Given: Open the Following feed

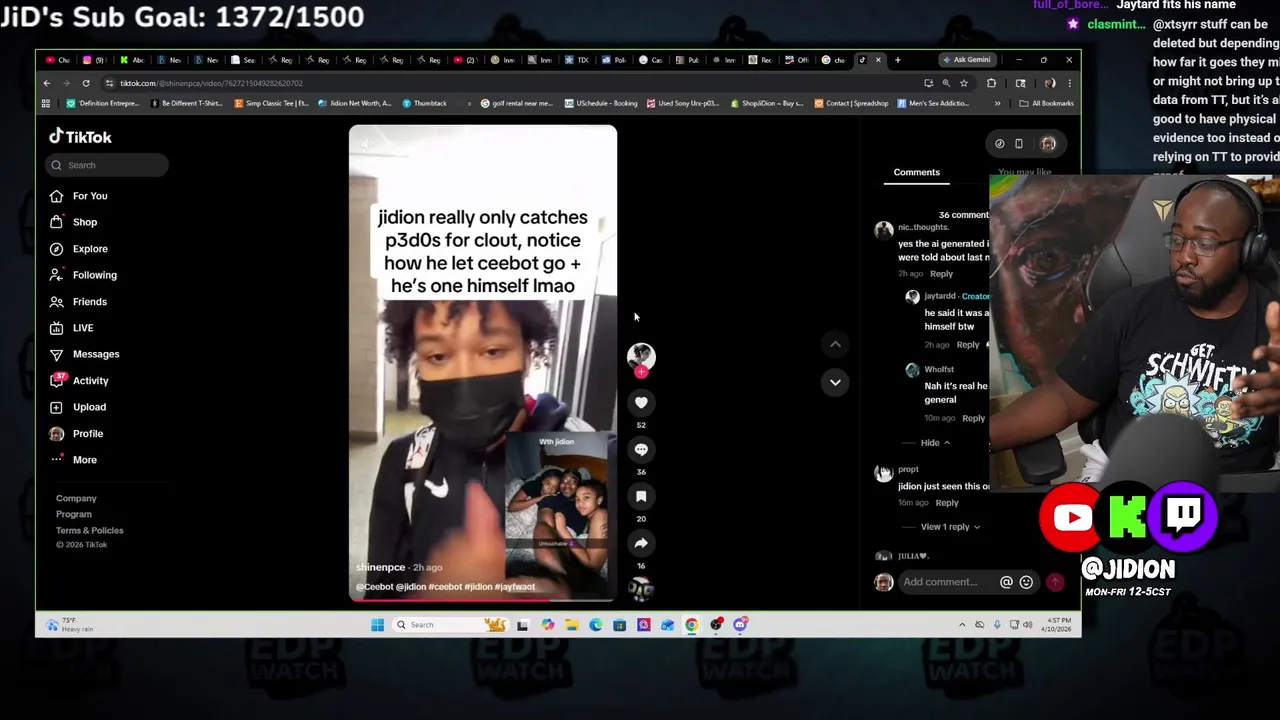Looking at the screenshot, I should 83,275.
